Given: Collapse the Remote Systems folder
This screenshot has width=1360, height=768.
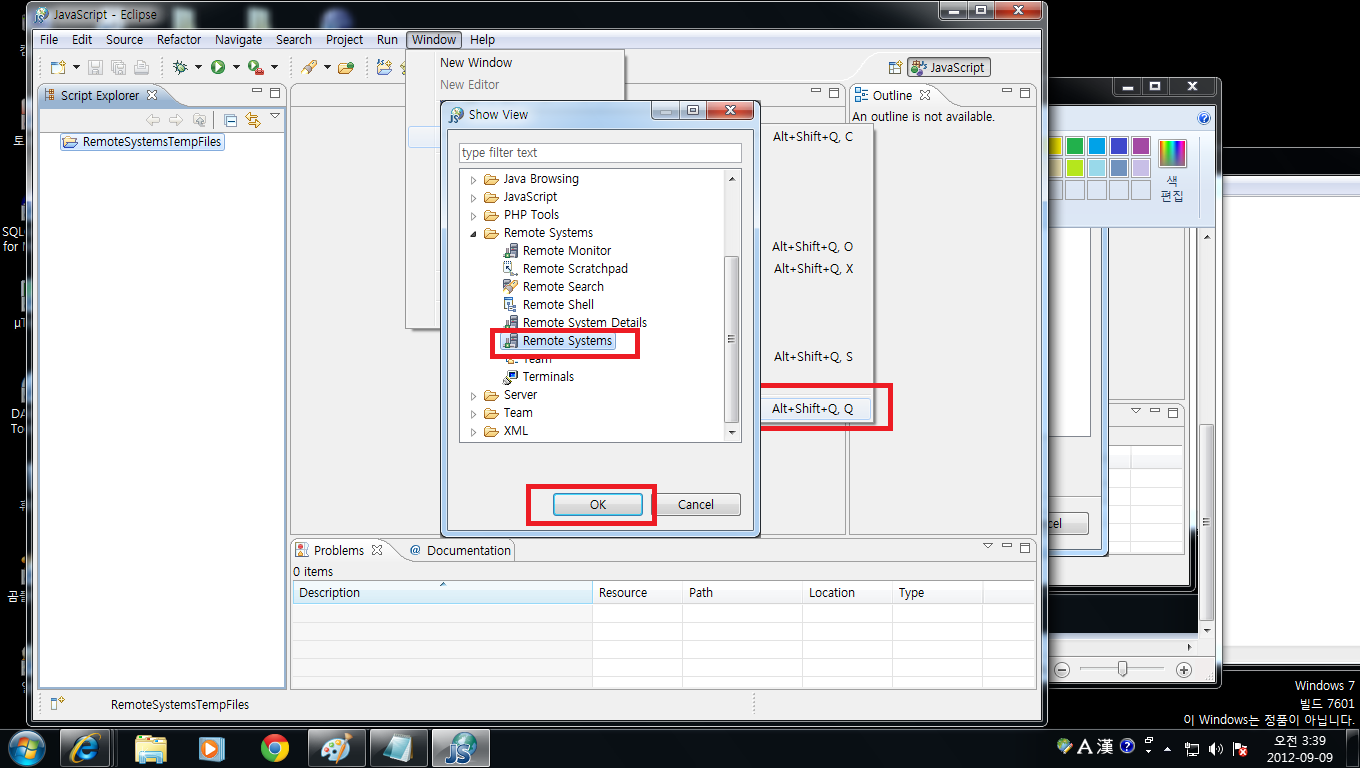Looking at the screenshot, I should 474,233.
